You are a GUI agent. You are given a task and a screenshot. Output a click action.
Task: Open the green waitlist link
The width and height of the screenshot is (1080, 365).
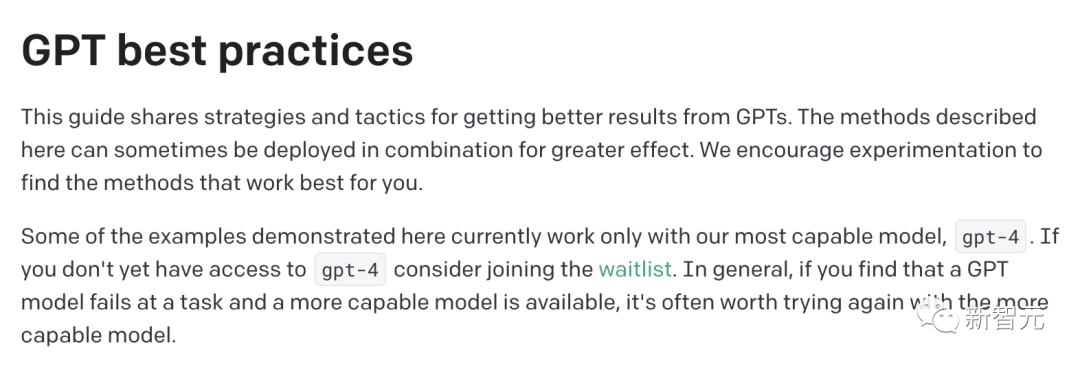(634, 269)
